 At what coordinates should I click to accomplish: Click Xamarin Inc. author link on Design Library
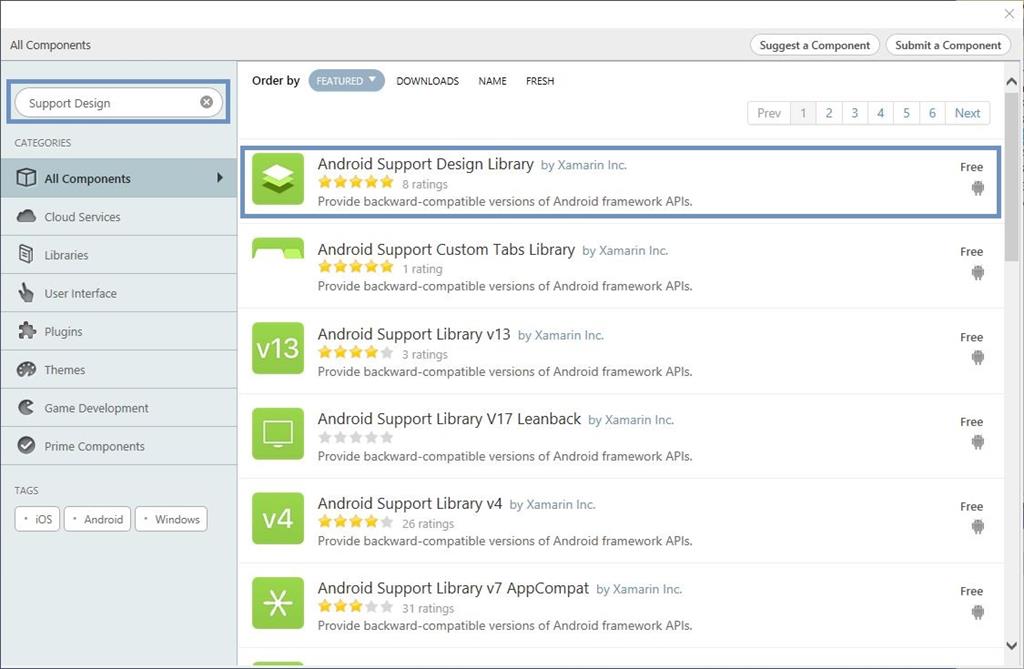592,165
